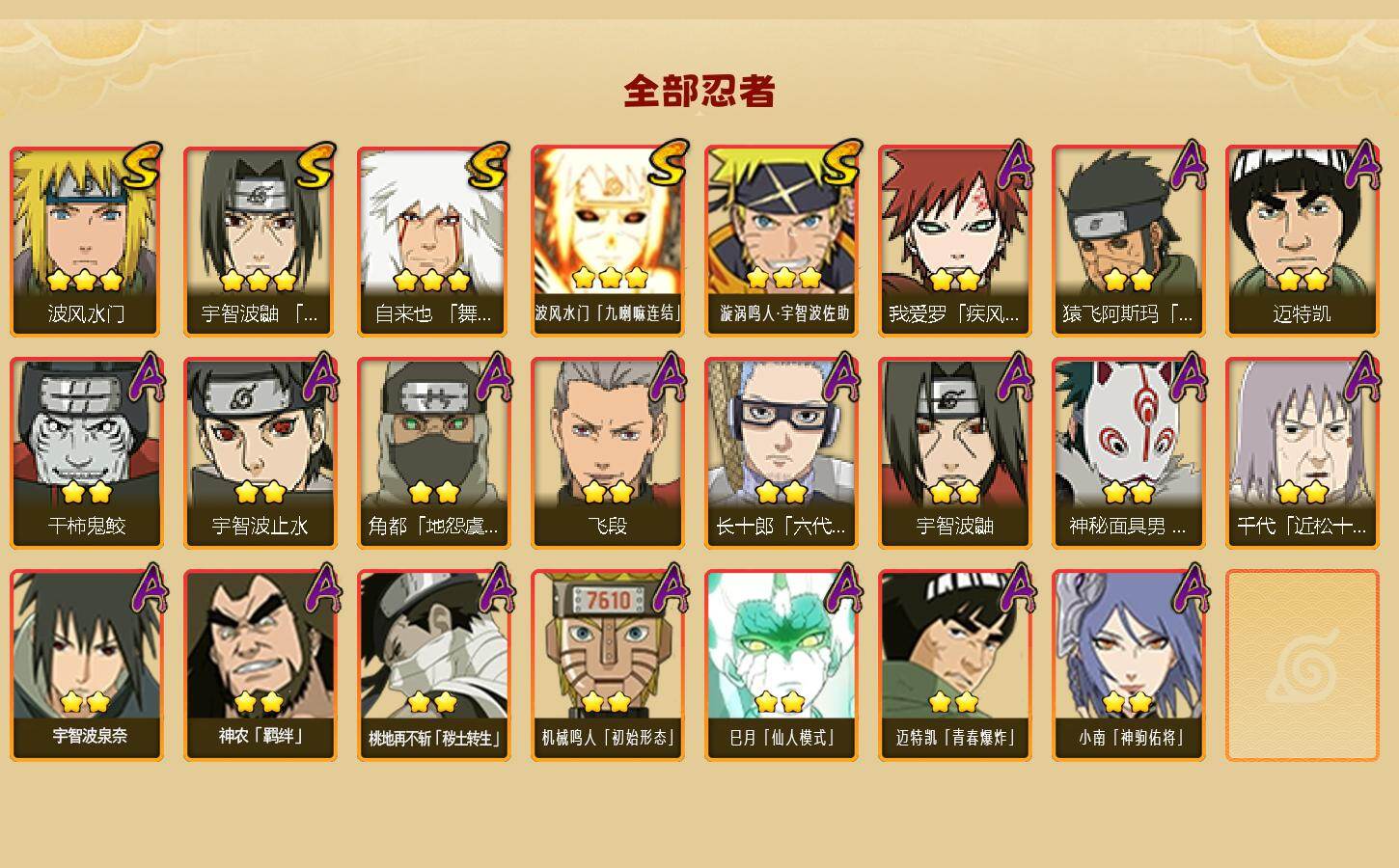
Task: Click the empty ninja slot with leaf emblem
Action: (1303, 665)
